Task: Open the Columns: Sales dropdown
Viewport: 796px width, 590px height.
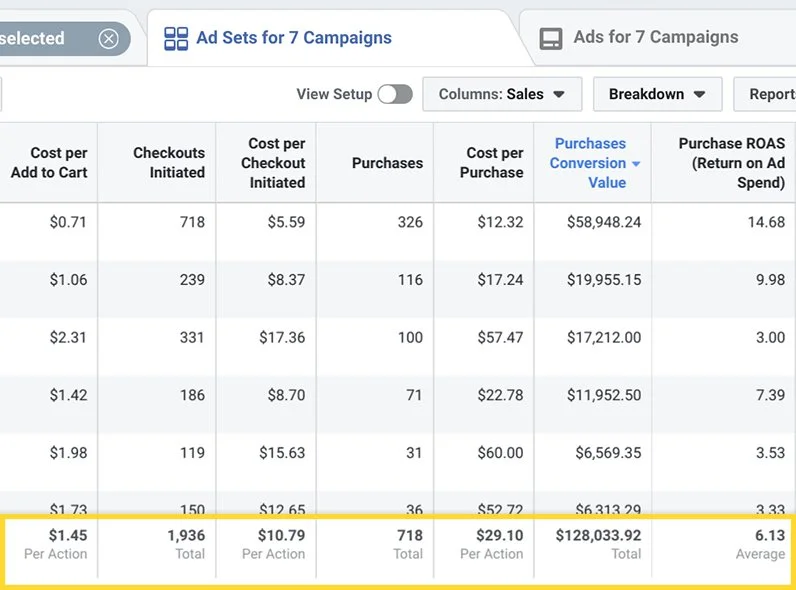Action: pos(501,94)
